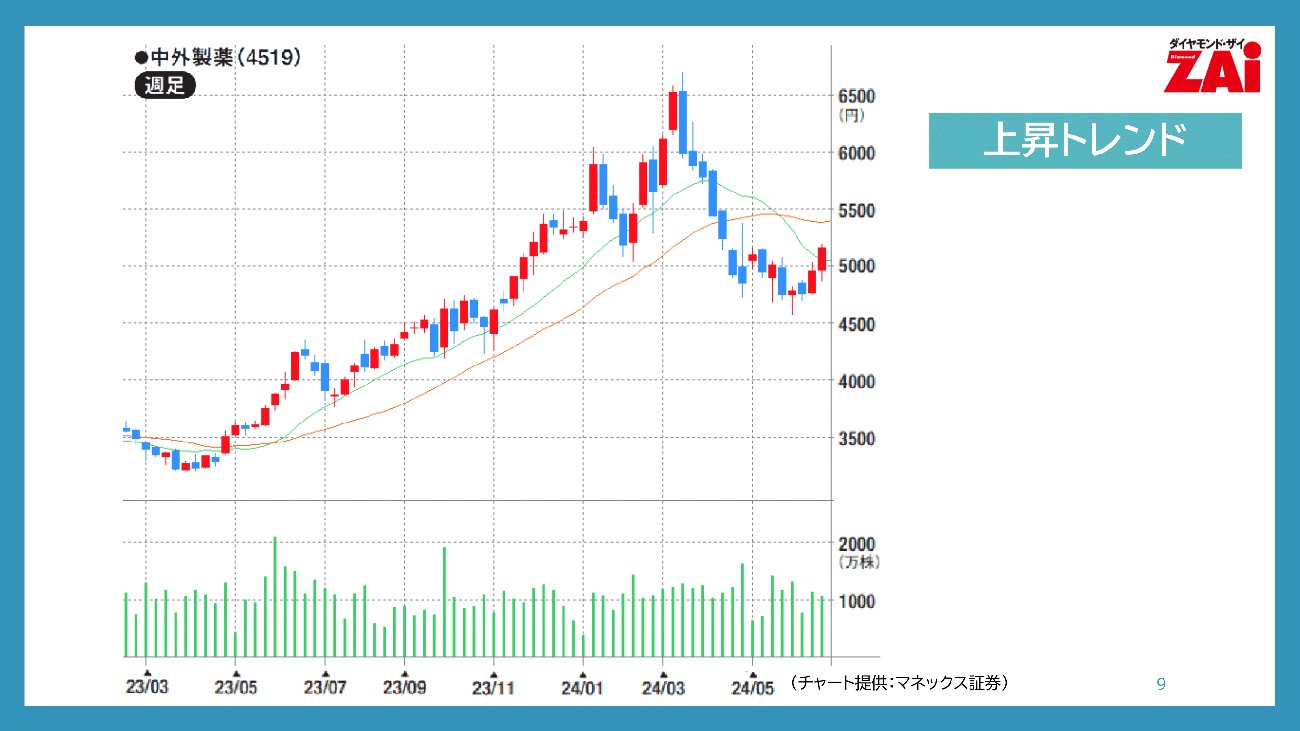
Task: Click the tallest red candlestick near 6500
Action: click(673, 112)
